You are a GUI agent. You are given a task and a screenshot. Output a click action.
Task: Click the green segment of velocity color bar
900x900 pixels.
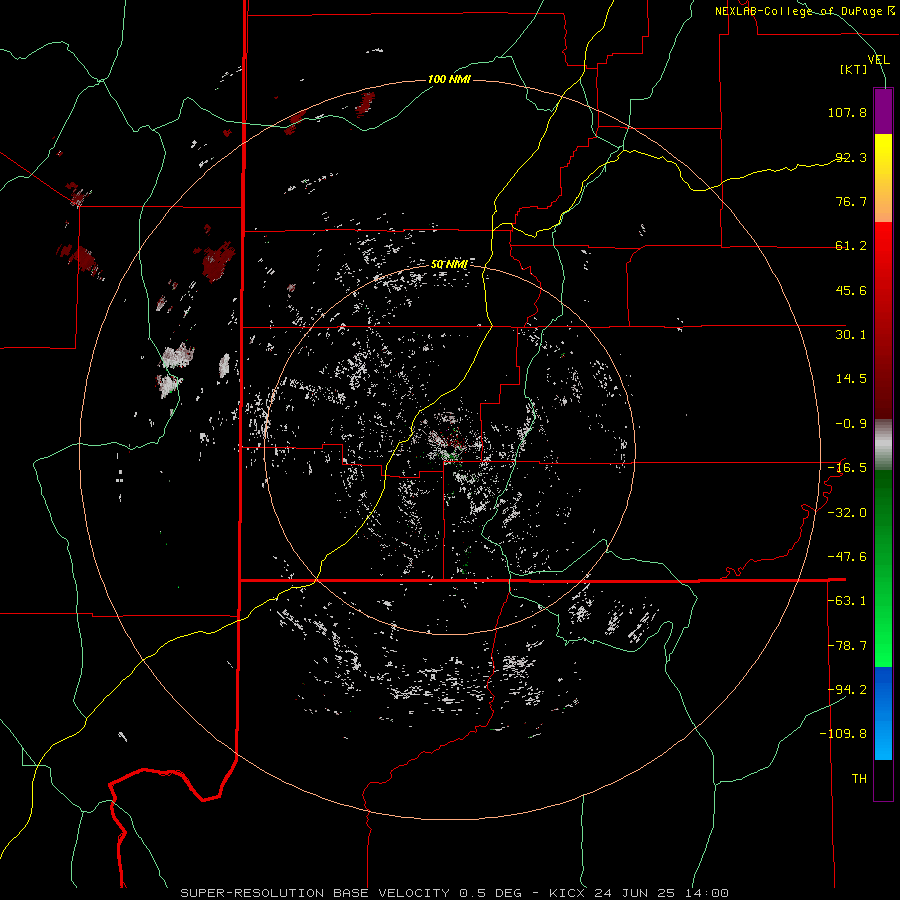click(883, 568)
